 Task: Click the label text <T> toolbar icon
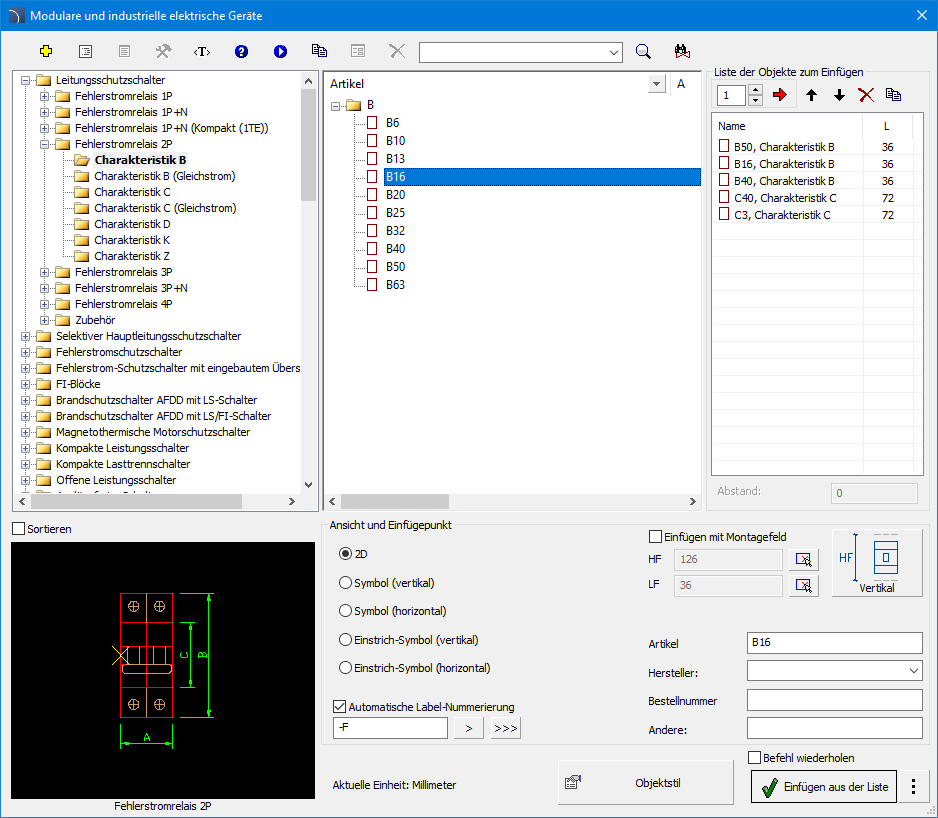[202, 51]
